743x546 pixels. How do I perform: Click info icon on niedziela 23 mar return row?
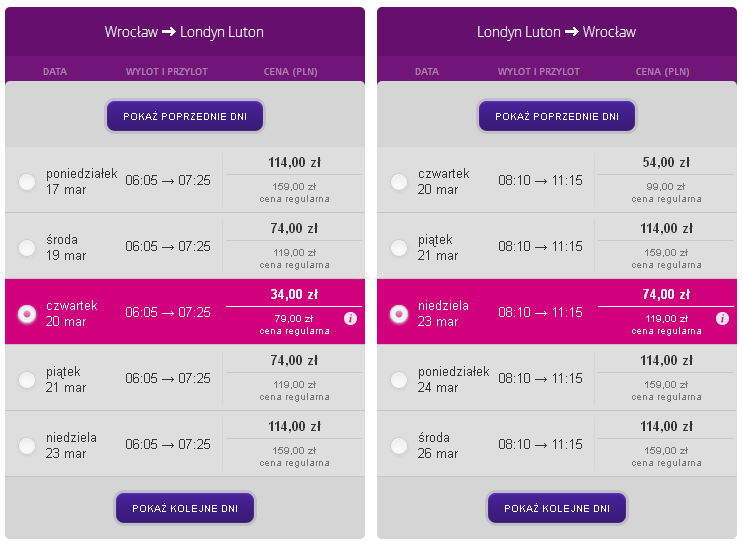(x=722, y=318)
